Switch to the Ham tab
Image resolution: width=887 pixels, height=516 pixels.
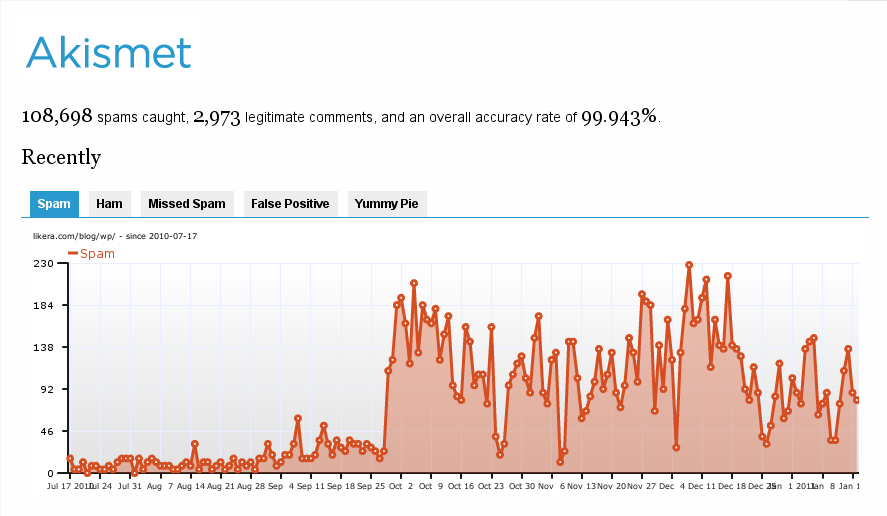pyautogui.click(x=109, y=204)
